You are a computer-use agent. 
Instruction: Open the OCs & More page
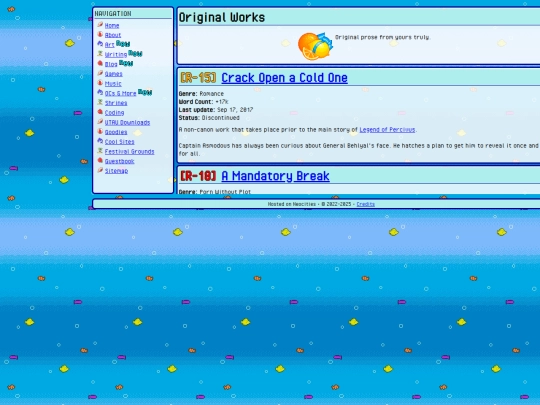point(121,93)
